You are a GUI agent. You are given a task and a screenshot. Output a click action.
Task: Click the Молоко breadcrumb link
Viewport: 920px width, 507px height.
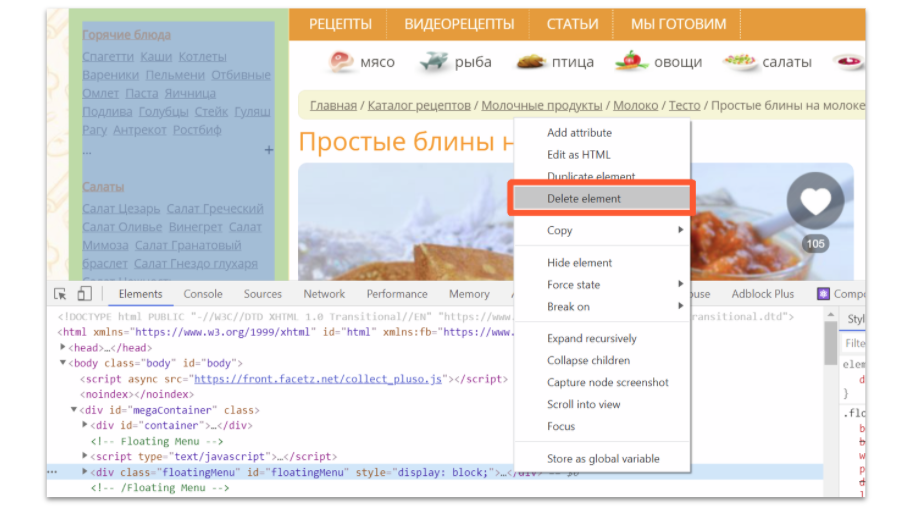click(635, 105)
